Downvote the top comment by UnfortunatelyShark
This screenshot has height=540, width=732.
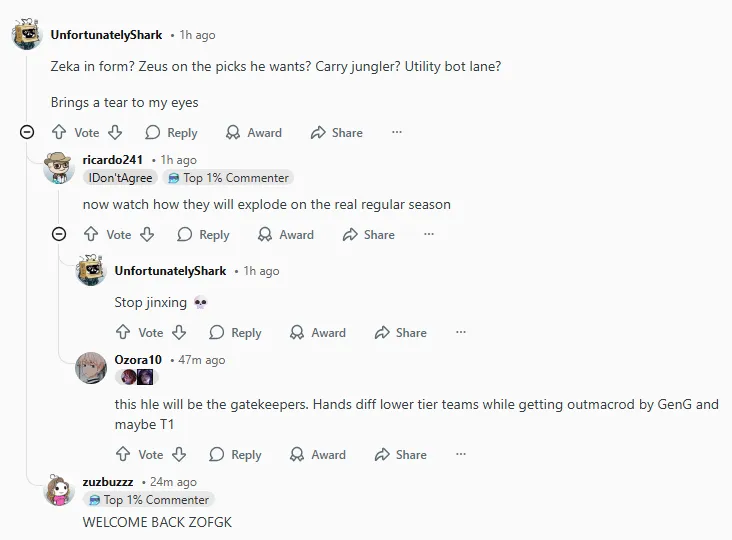coord(115,132)
